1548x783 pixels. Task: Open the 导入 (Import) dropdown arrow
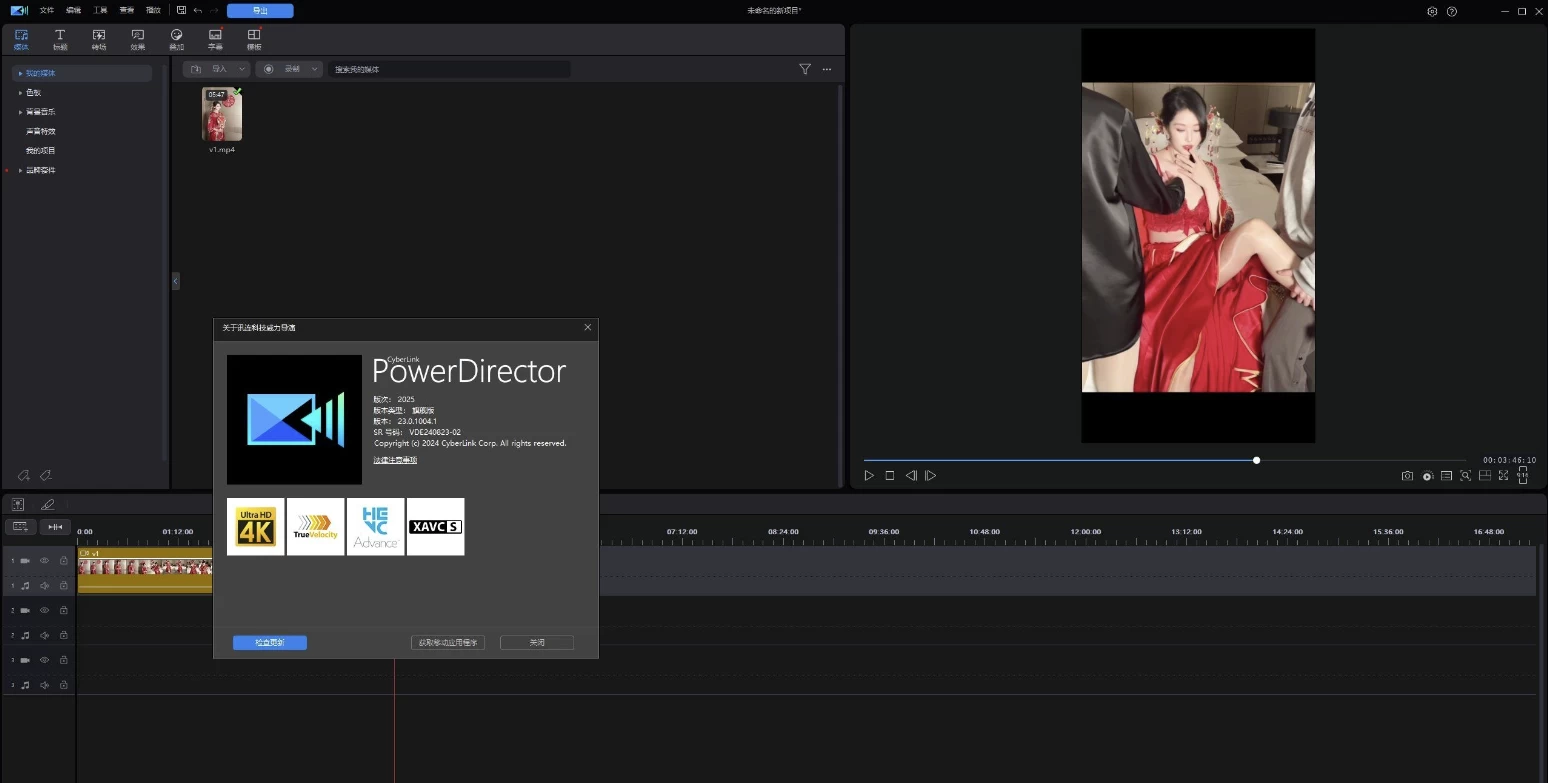[240, 69]
